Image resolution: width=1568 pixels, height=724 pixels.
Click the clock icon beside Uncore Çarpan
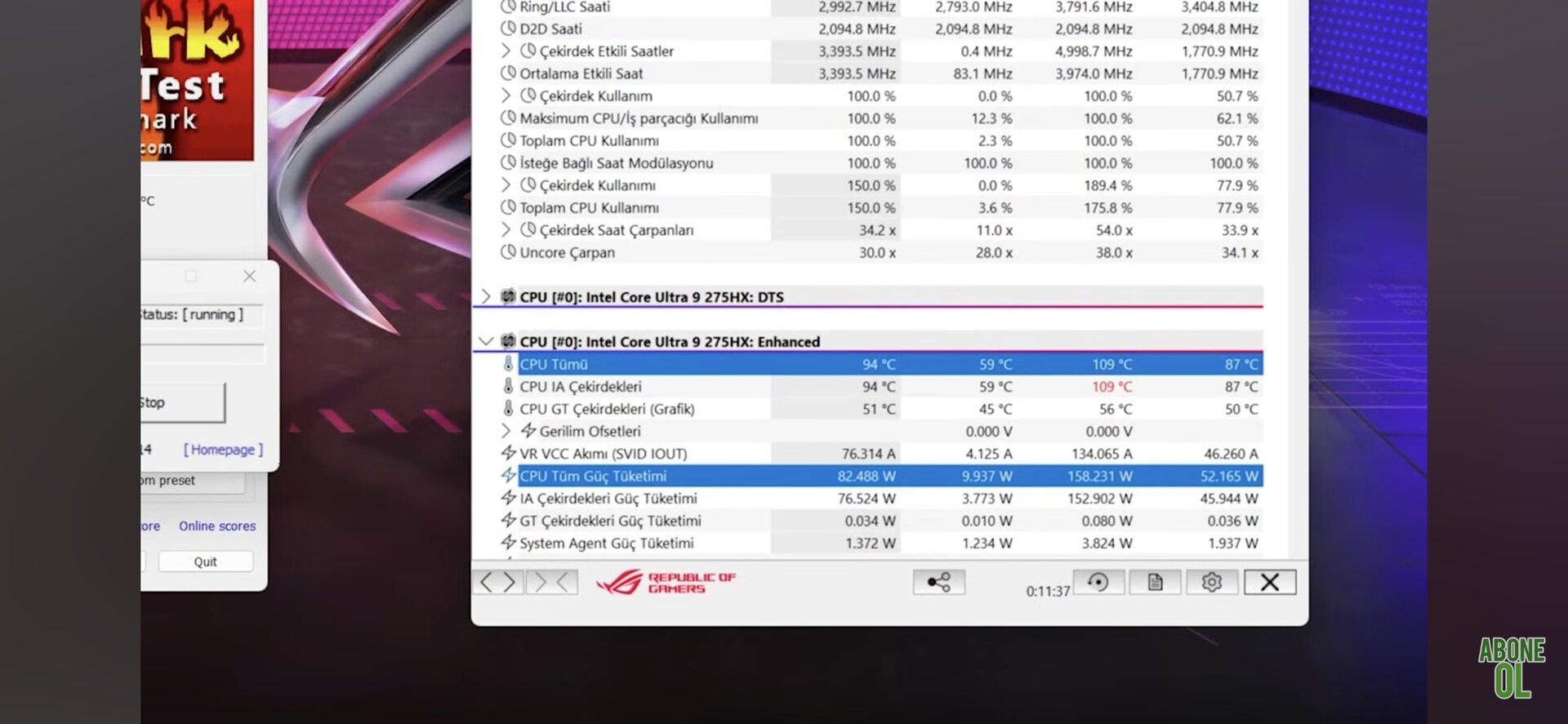[x=508, y=252]
